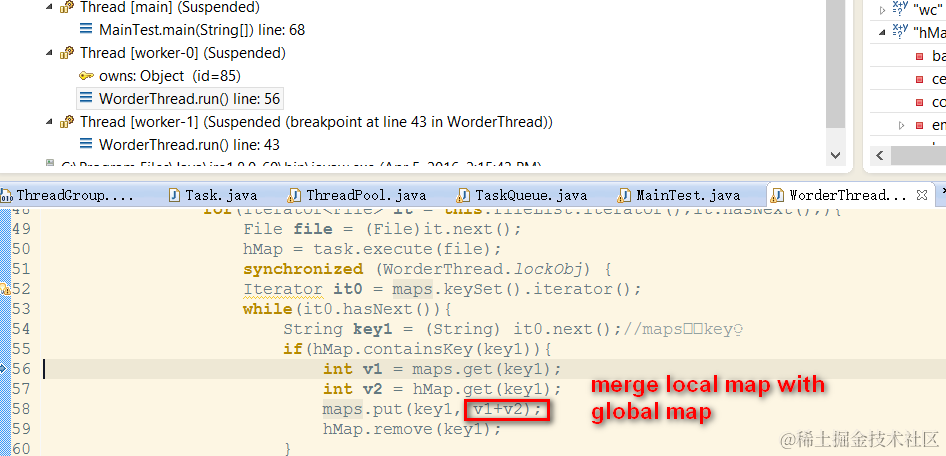This screenshot has width=946, height=456.
Task: Select Thread [worker-0] (Suspended) entry
Action: point(182,53)
